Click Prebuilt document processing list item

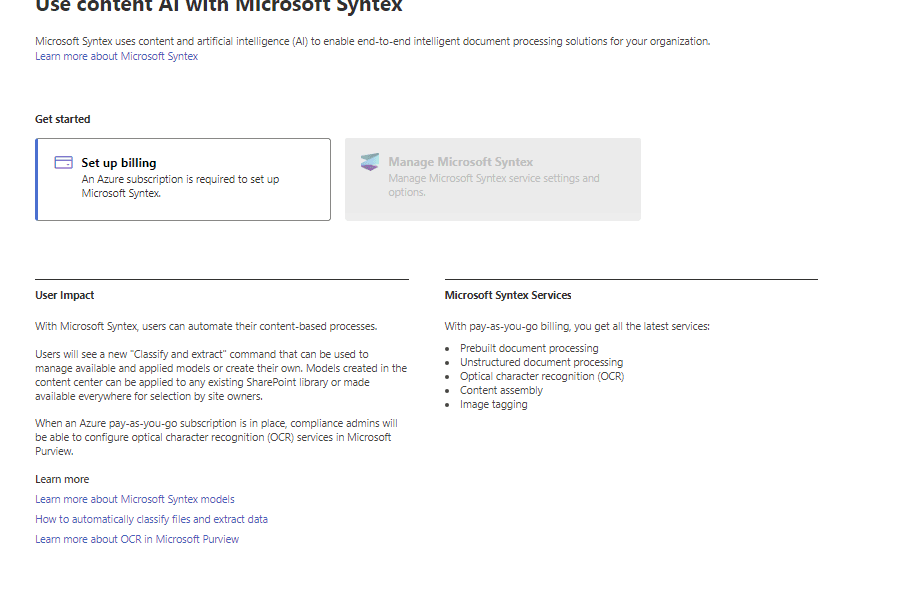(529, 348)
